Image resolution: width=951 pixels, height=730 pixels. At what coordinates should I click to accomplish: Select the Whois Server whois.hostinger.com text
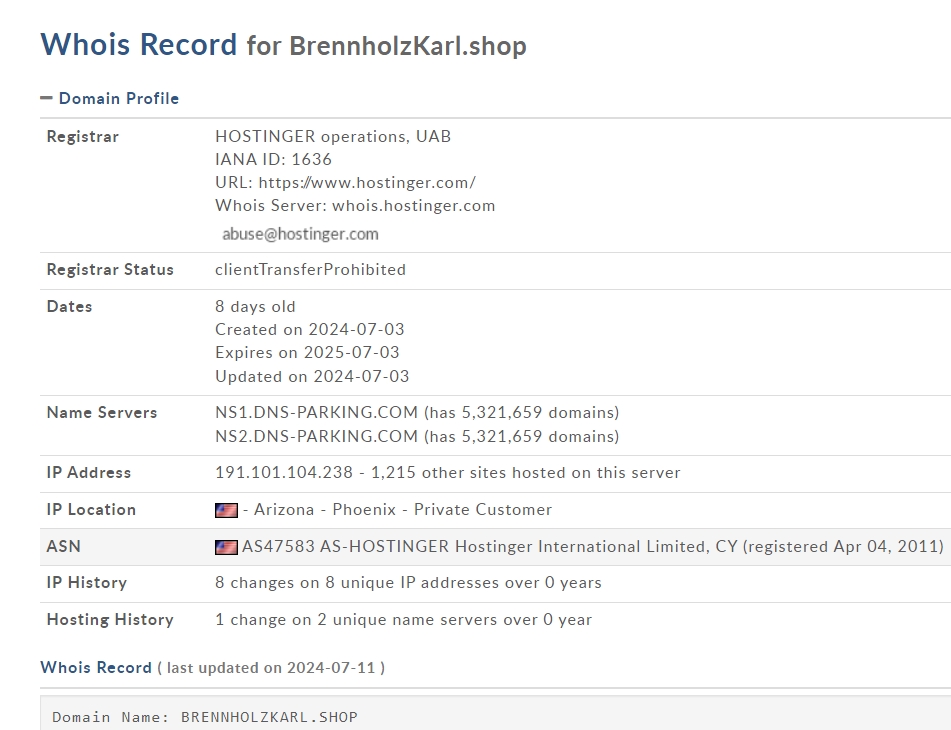tap(355, 206)
